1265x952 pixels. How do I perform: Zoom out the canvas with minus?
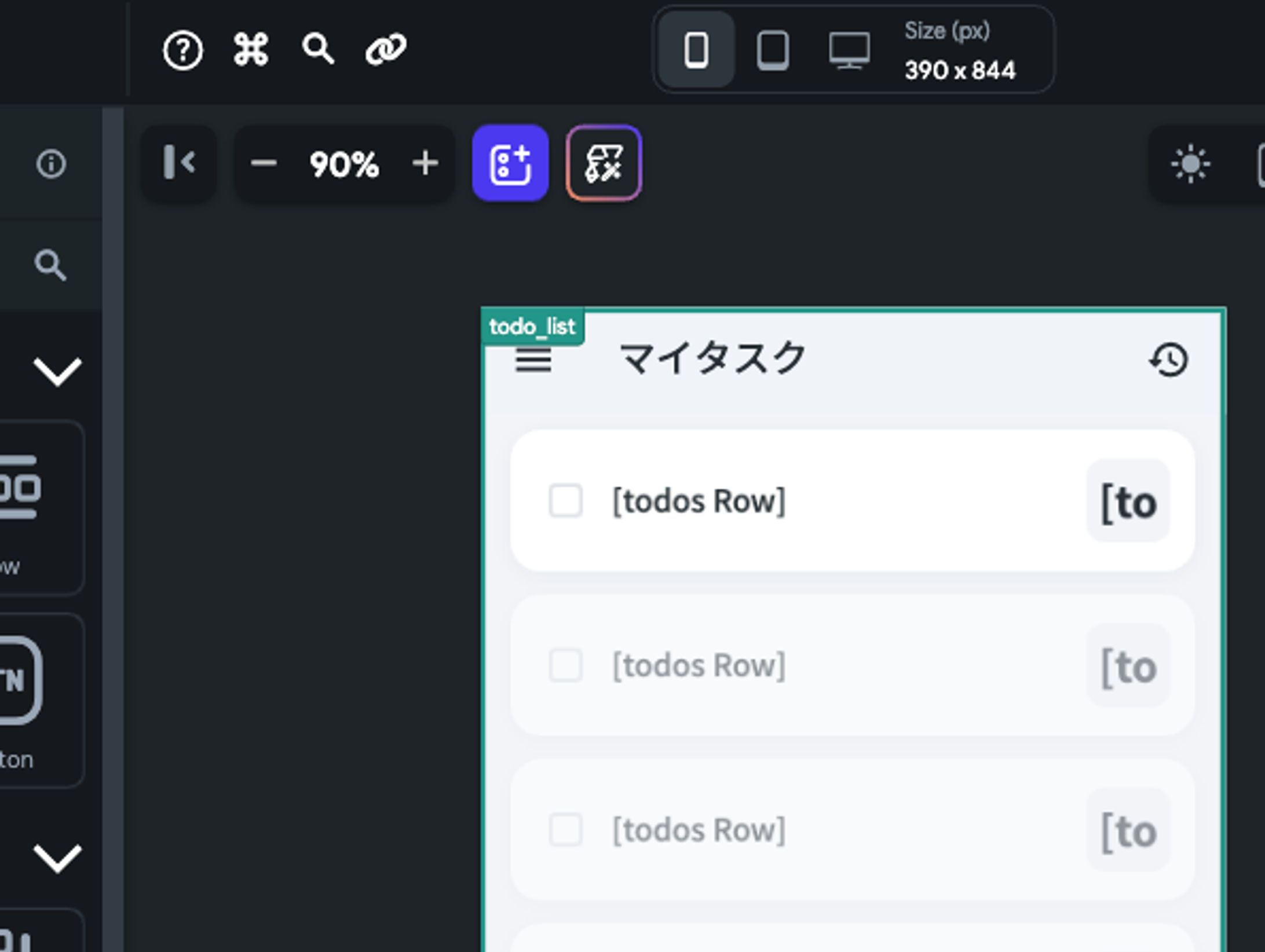click(264, 163)
